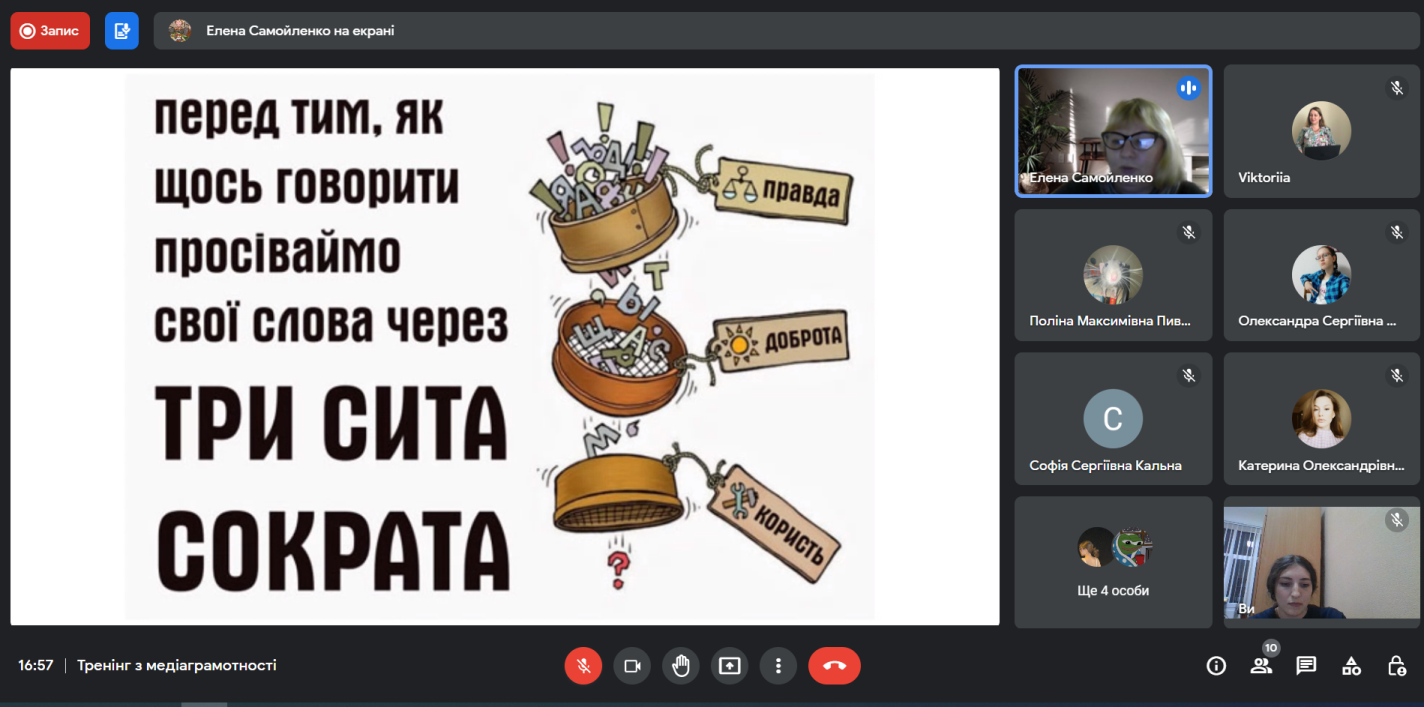Open the chat with everyone icon

[x=1306, y=666]
